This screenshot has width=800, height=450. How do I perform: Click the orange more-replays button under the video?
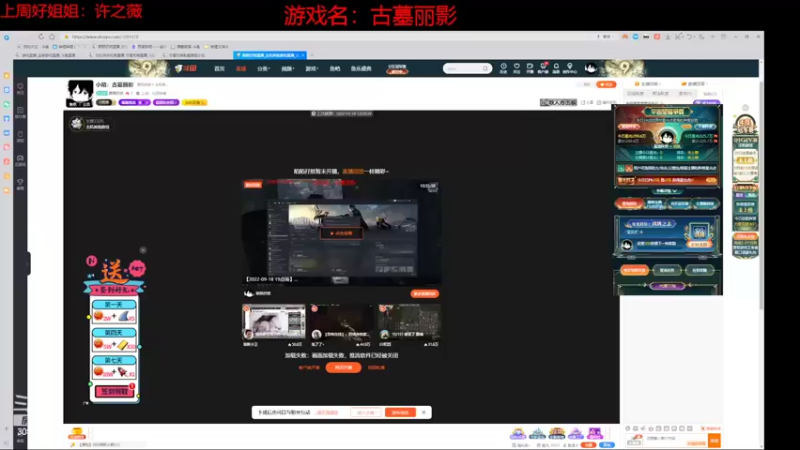[x=424, y=293]
